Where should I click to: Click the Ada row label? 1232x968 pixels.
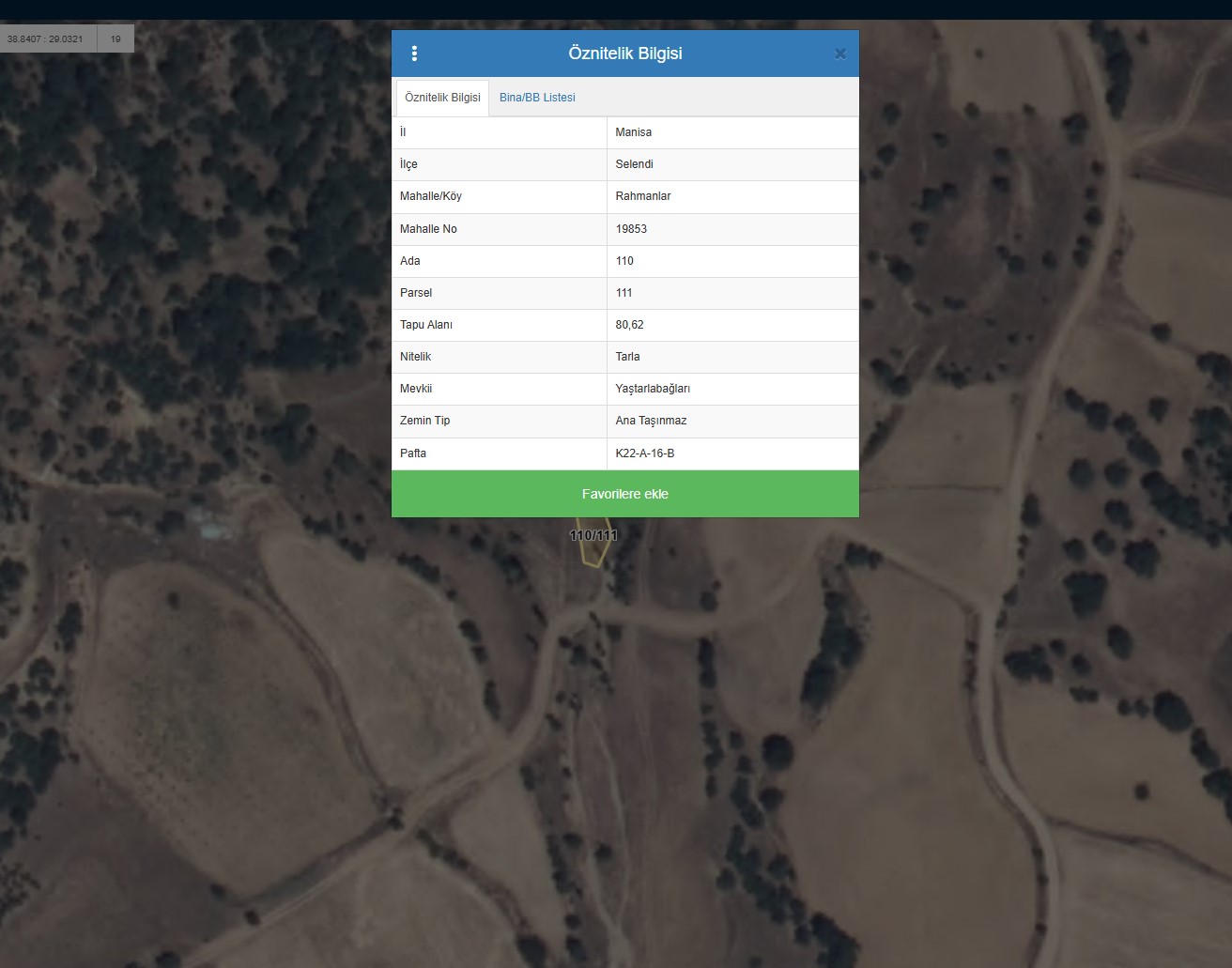coord(410,261)
